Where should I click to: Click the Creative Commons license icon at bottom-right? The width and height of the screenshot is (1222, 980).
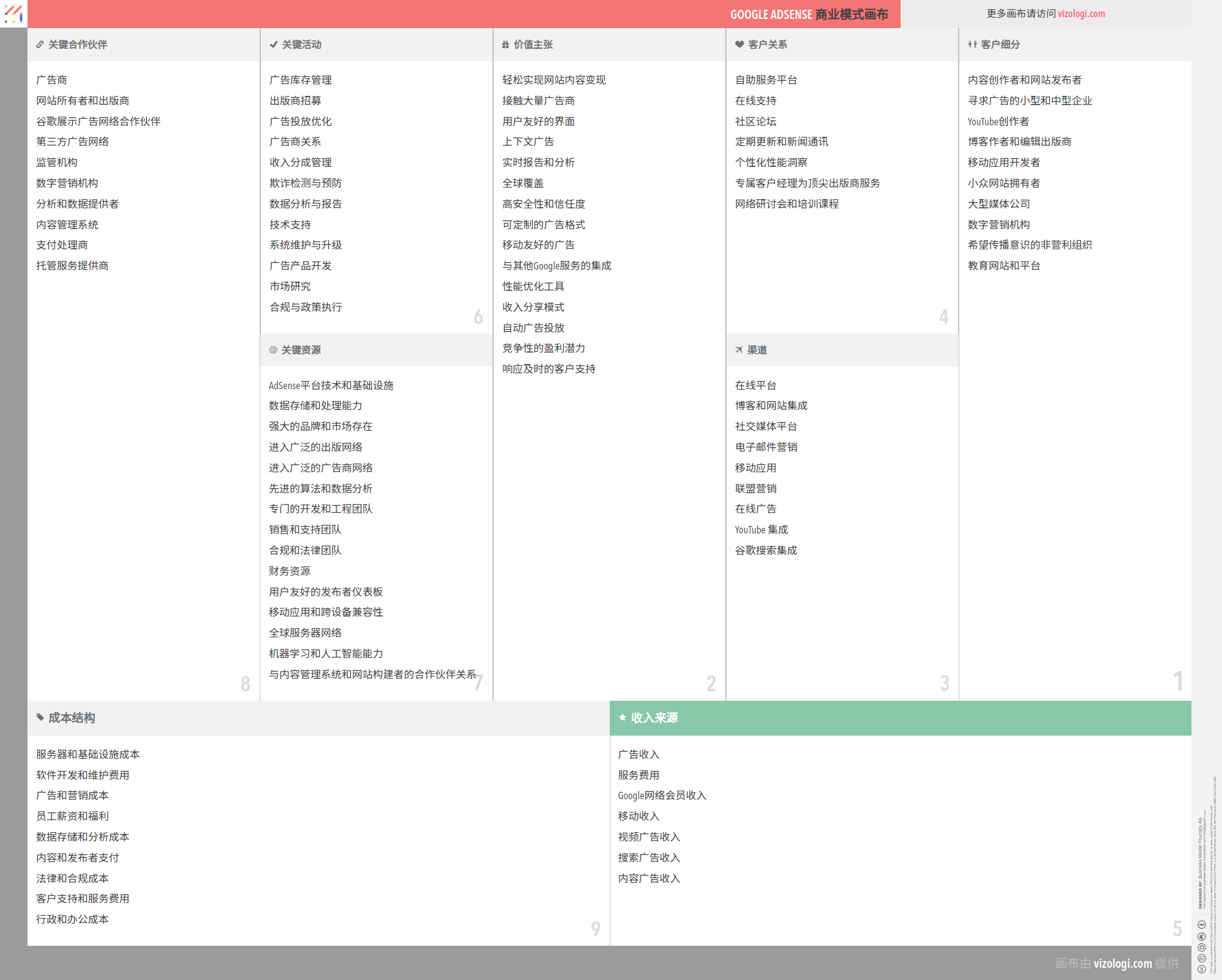[1201, 968]
